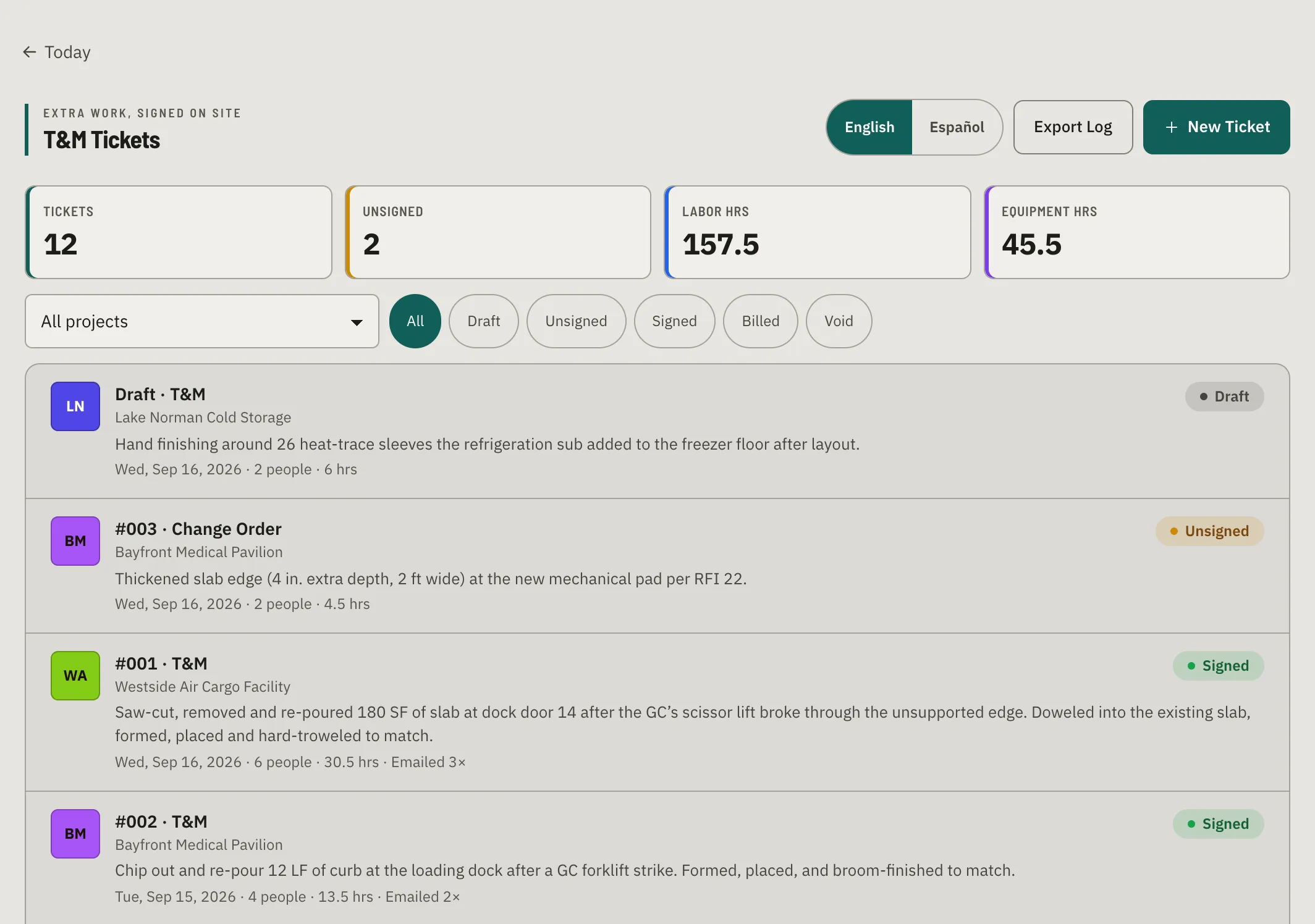Screen dimensions: 1315x924
Task: Click the back arrow next to Today
Action: pos(29,52)
